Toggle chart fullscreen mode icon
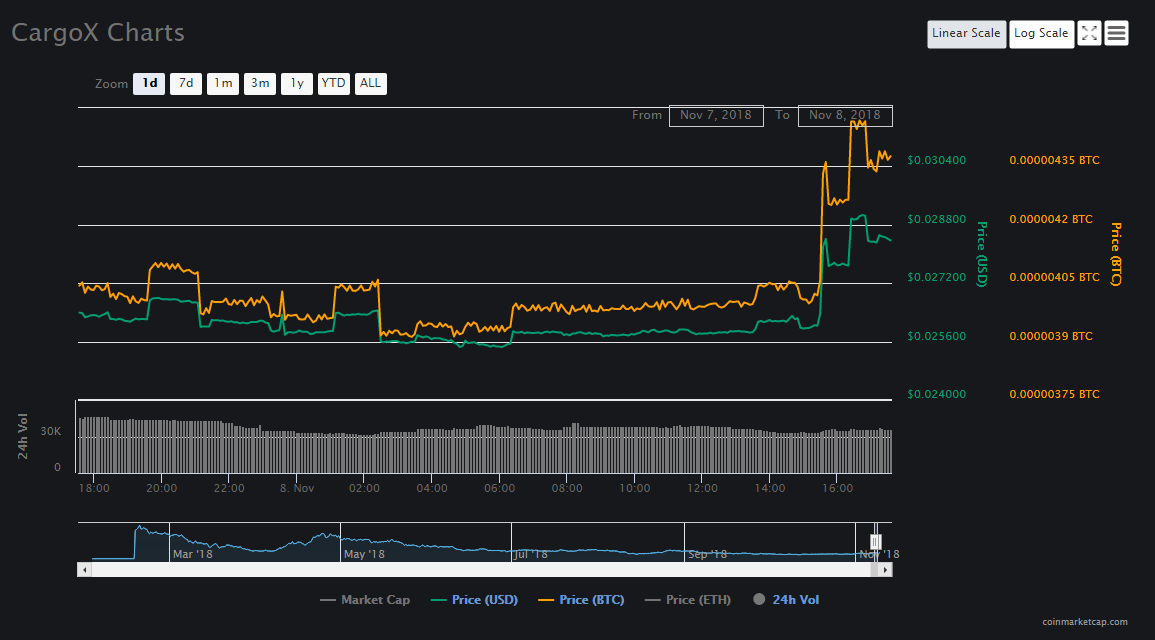 click(1089, 33)
